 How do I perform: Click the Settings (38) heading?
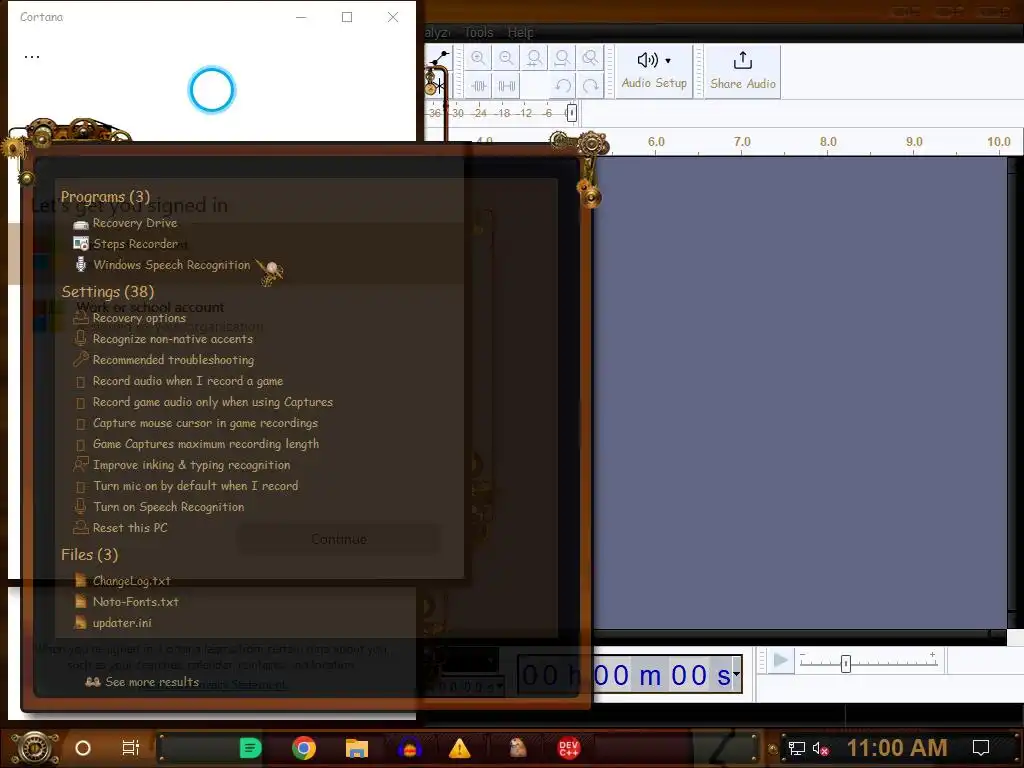(x=108, y=292)
